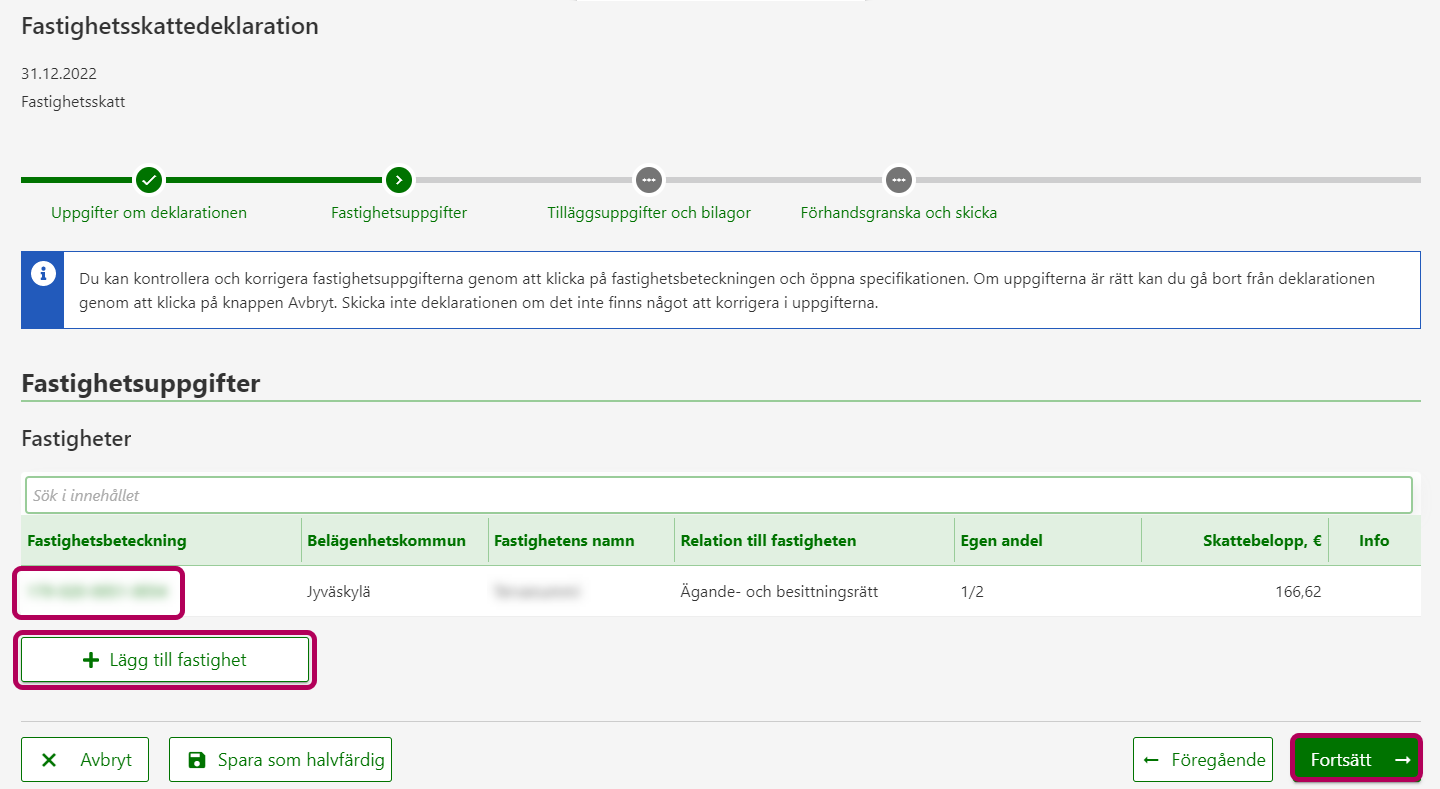Select Förhandsgranska och skicka step label
This screenshot has width=1440, height=789.
coord(899,213)
